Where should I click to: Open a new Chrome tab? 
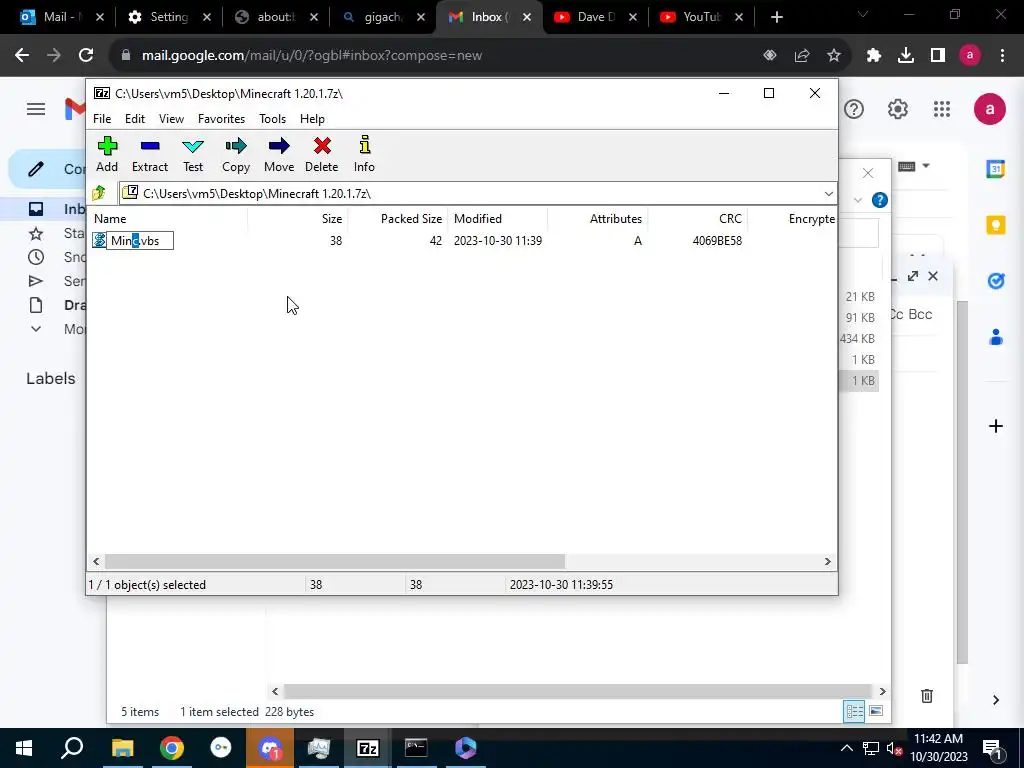click(x=776, y=17)
